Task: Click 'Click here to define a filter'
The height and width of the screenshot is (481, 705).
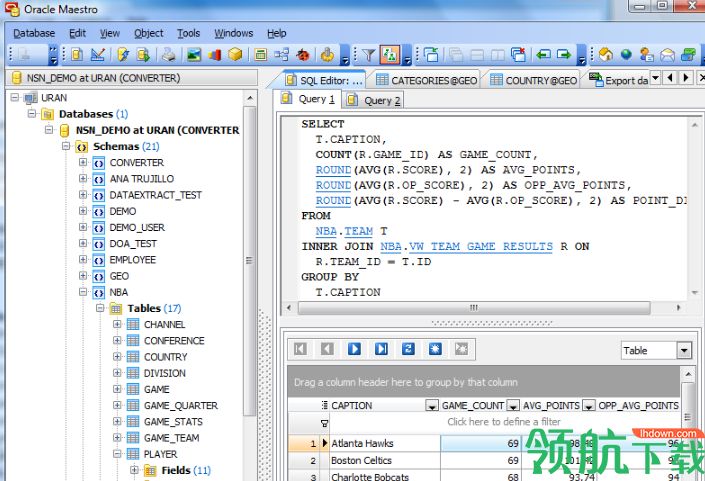Action: coord(504,422)
